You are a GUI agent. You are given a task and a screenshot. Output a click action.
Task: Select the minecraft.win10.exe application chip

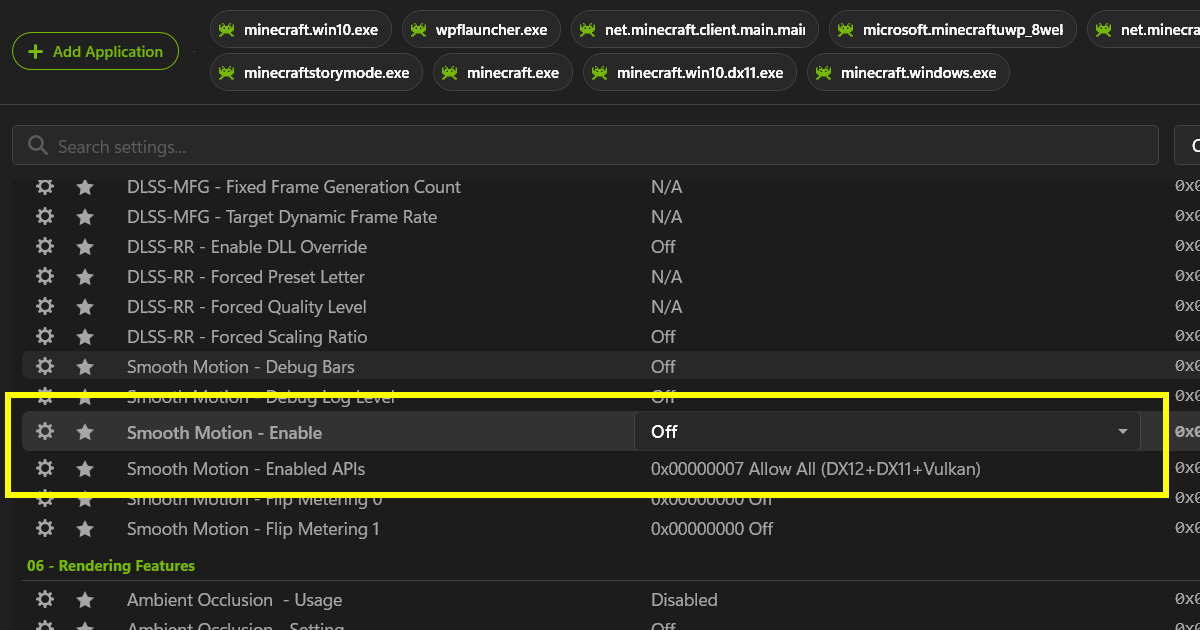point(300,29)
